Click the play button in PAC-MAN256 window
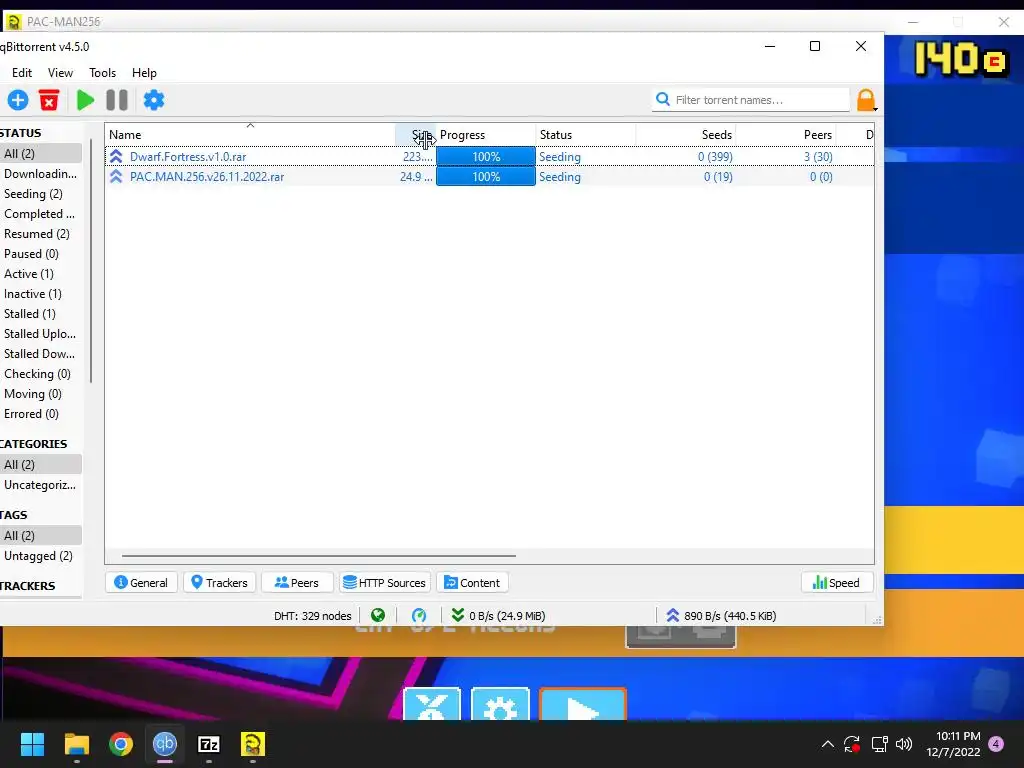Image resolution: width=1024 pixels, height=768 pixels. pyautogui.click(x=583, y=705)
